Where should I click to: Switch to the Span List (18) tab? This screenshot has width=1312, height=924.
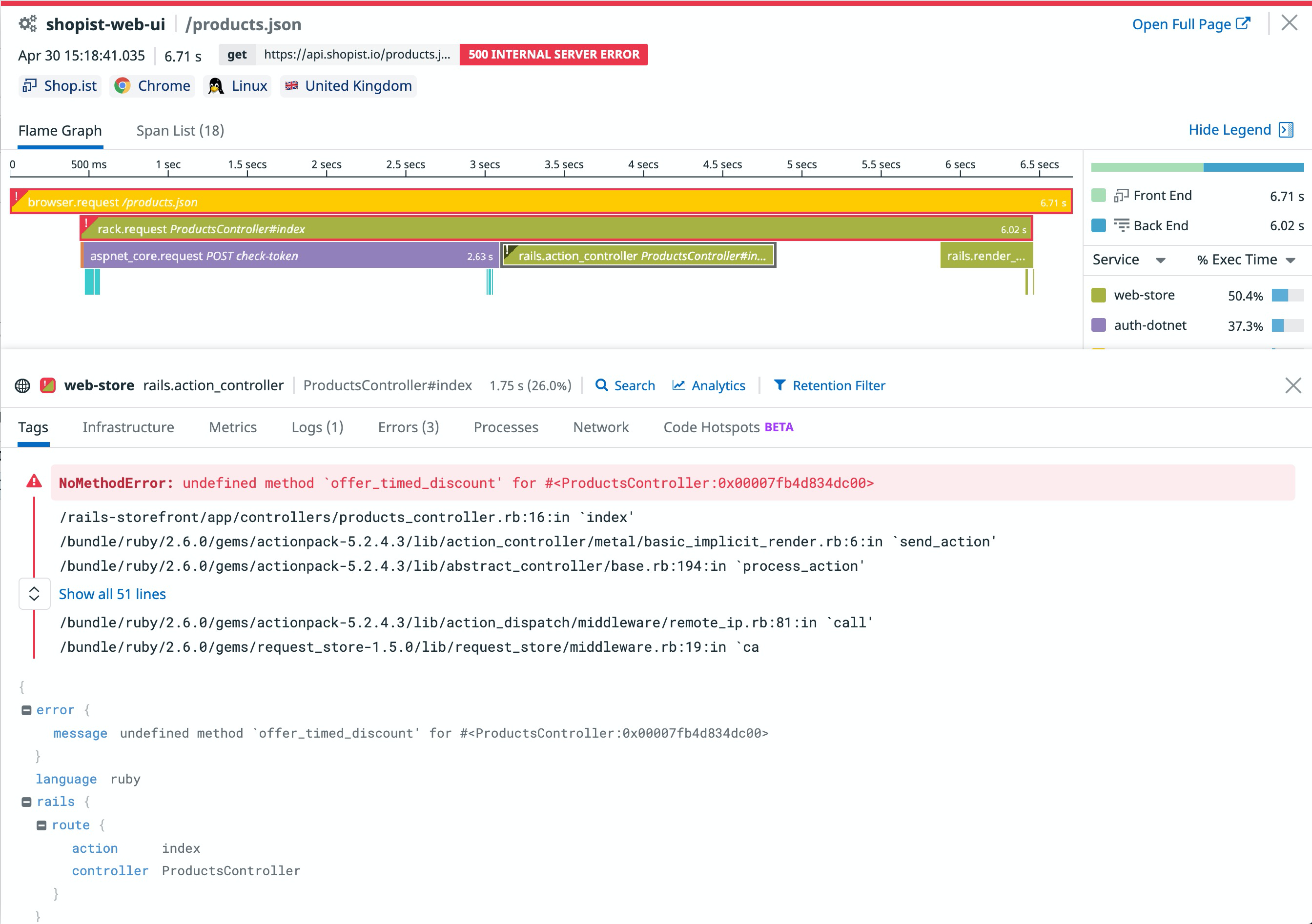pyautogui.click(x=180, y=130)
